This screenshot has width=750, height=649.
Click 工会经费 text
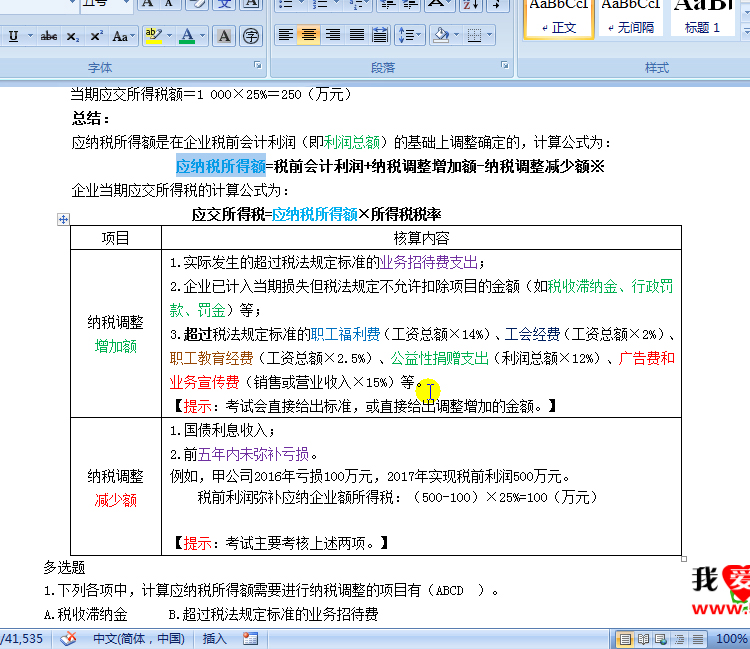pyautogui.click(x=532, y=334)
